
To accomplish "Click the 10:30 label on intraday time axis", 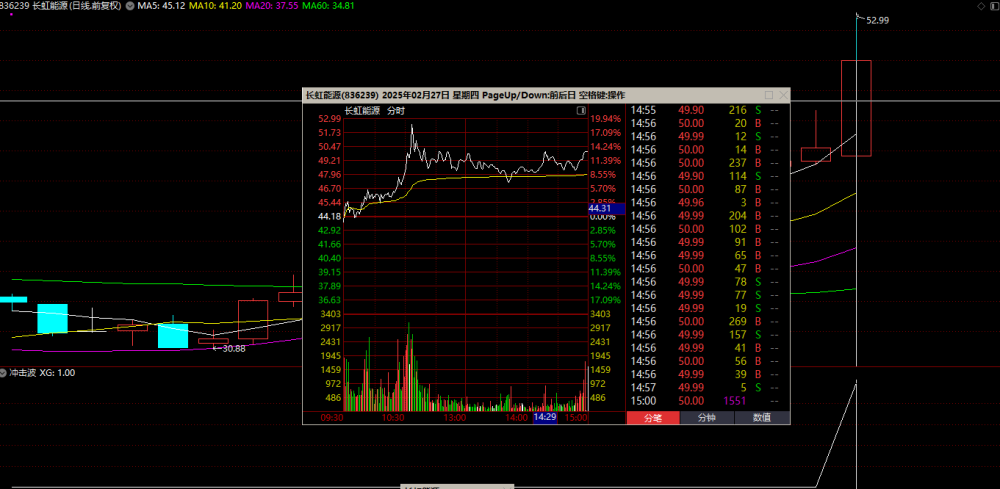I will [x=393, y=418].
